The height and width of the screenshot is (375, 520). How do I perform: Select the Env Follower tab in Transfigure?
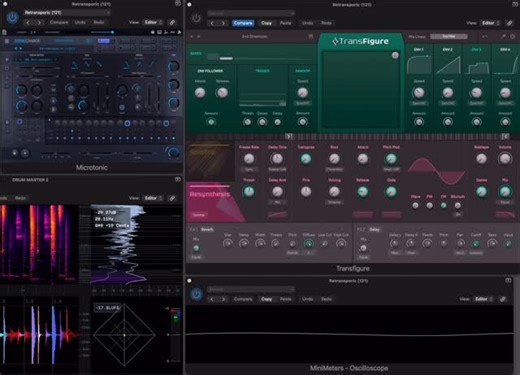210,71
